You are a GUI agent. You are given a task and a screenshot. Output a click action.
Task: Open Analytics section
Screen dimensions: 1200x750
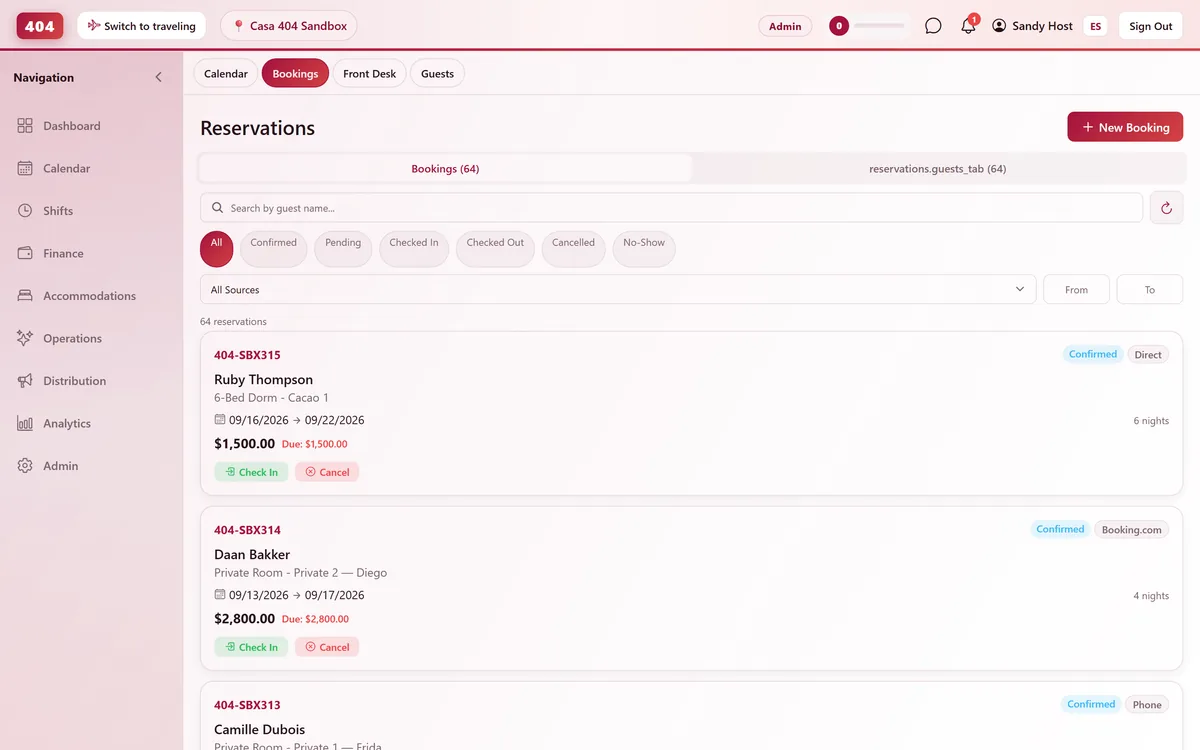point(91,423)
